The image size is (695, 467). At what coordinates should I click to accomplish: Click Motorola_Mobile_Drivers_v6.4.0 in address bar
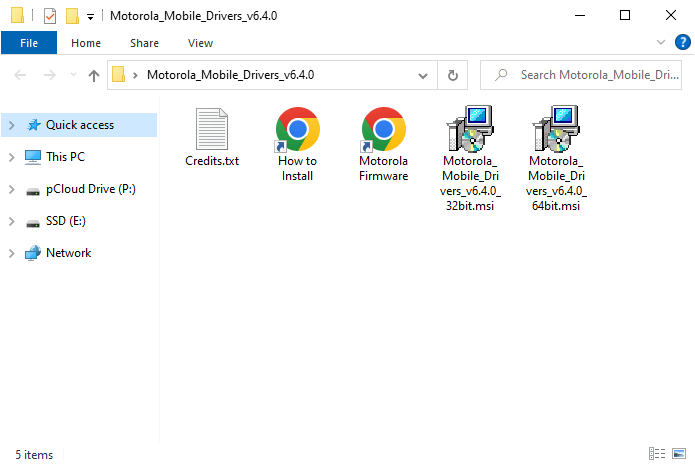point(230,75)
